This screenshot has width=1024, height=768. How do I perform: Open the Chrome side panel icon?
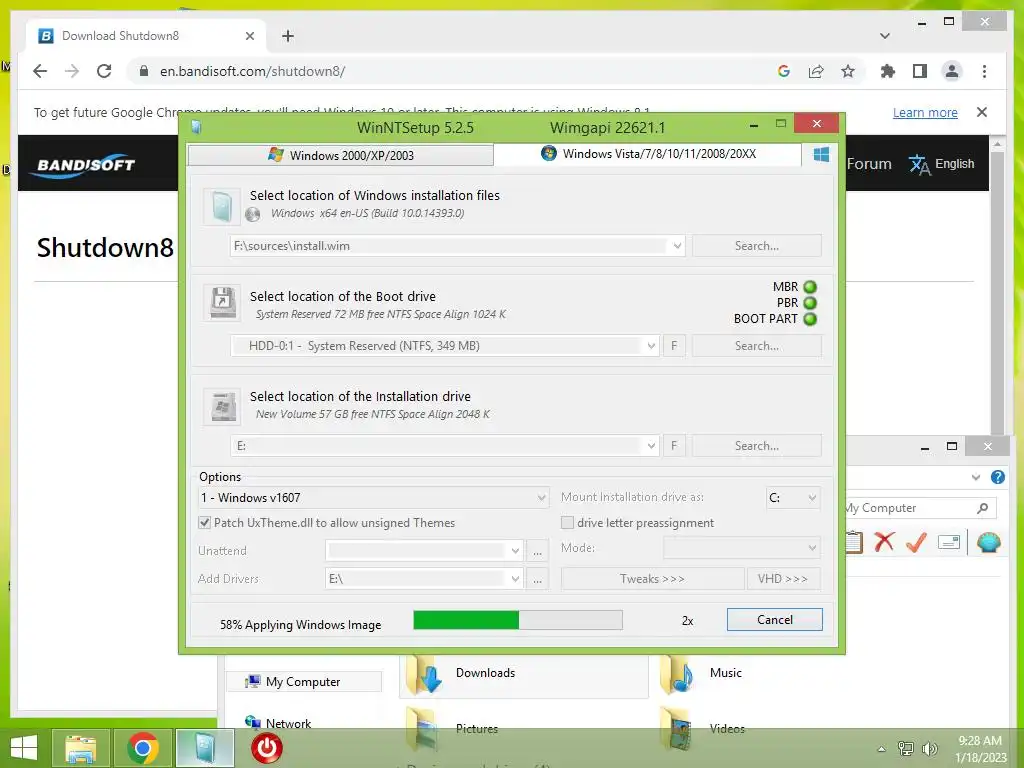920,71
